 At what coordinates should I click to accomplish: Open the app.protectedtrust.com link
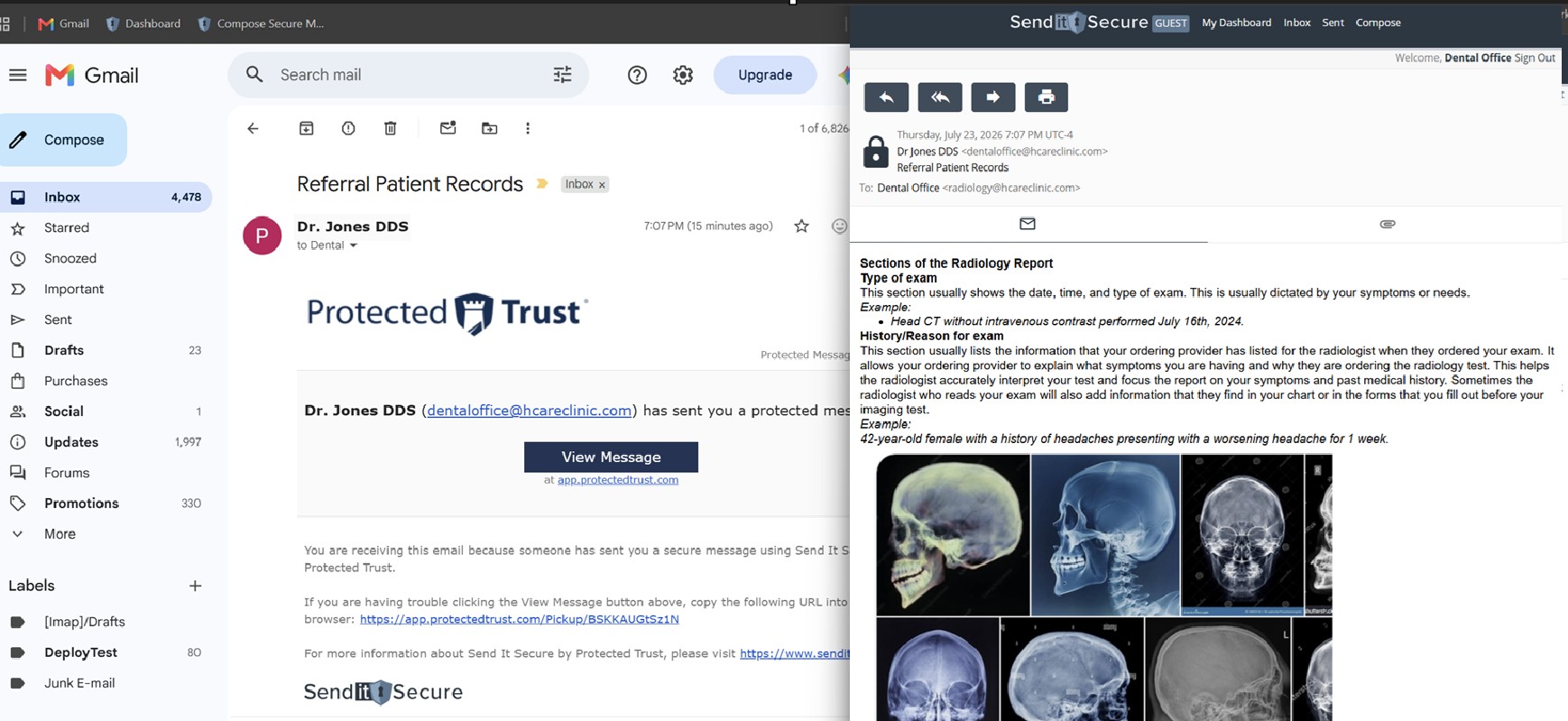[x=618, y=480]
